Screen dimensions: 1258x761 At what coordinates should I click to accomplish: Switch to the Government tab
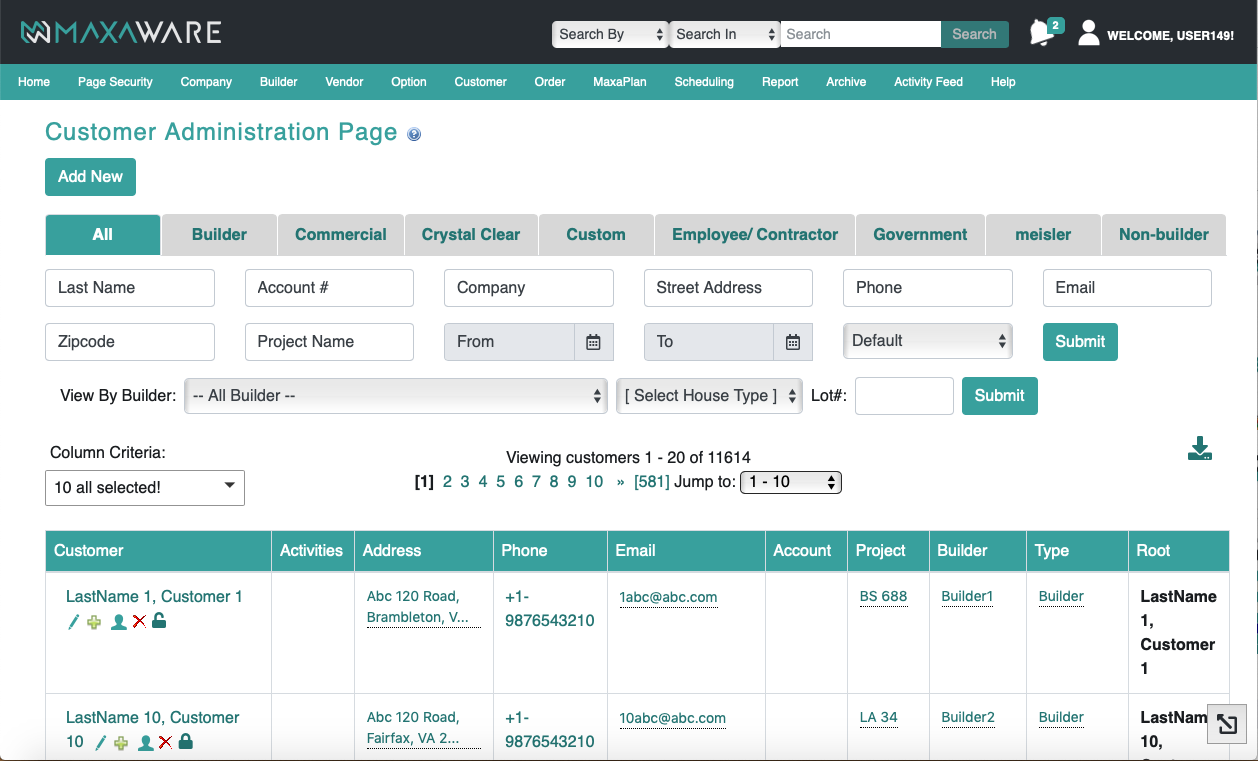click(x=920, y=235)
